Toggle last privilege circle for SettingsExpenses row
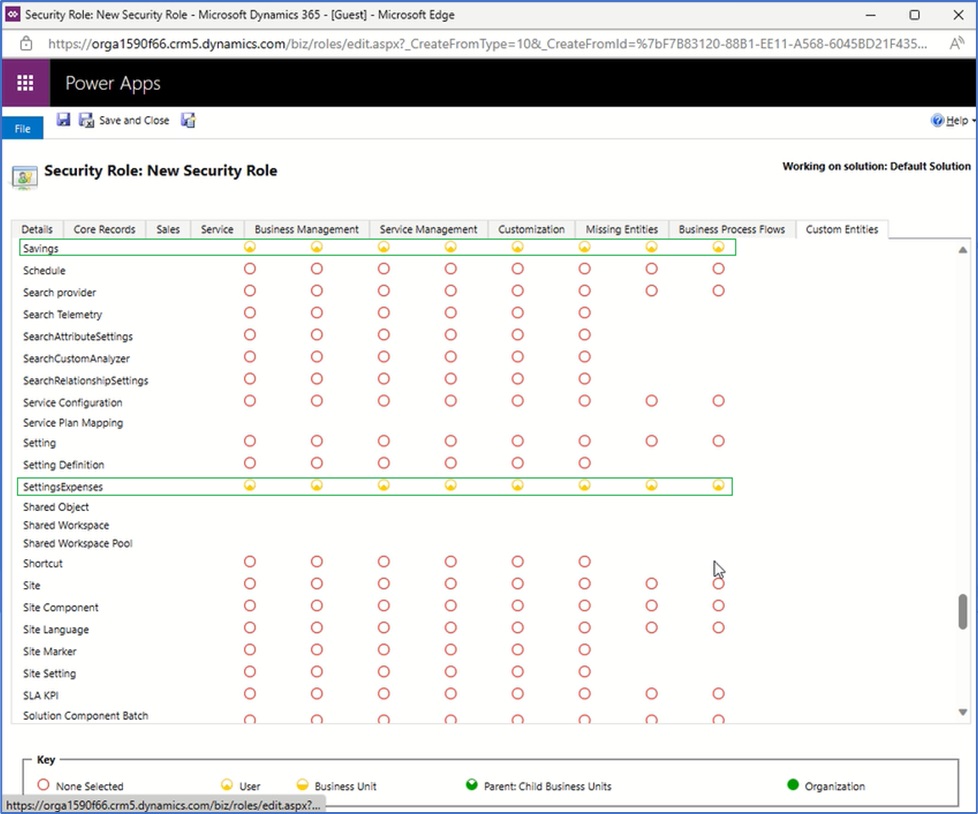This screenshot has height=814, width=978. tap(718, 486)
